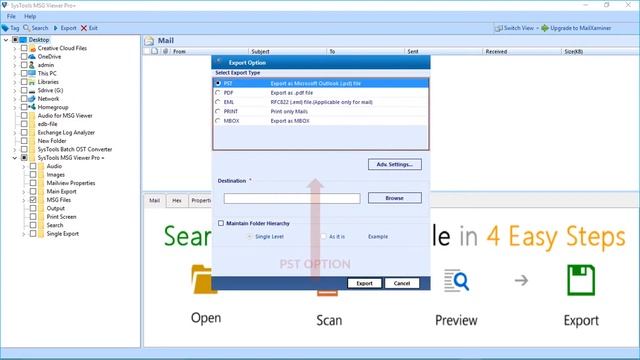The height and width of the screenshot is (360, 640).
Task: Select the SysTools Batch OST Converter folder
Action: click(x=75, y=149)
